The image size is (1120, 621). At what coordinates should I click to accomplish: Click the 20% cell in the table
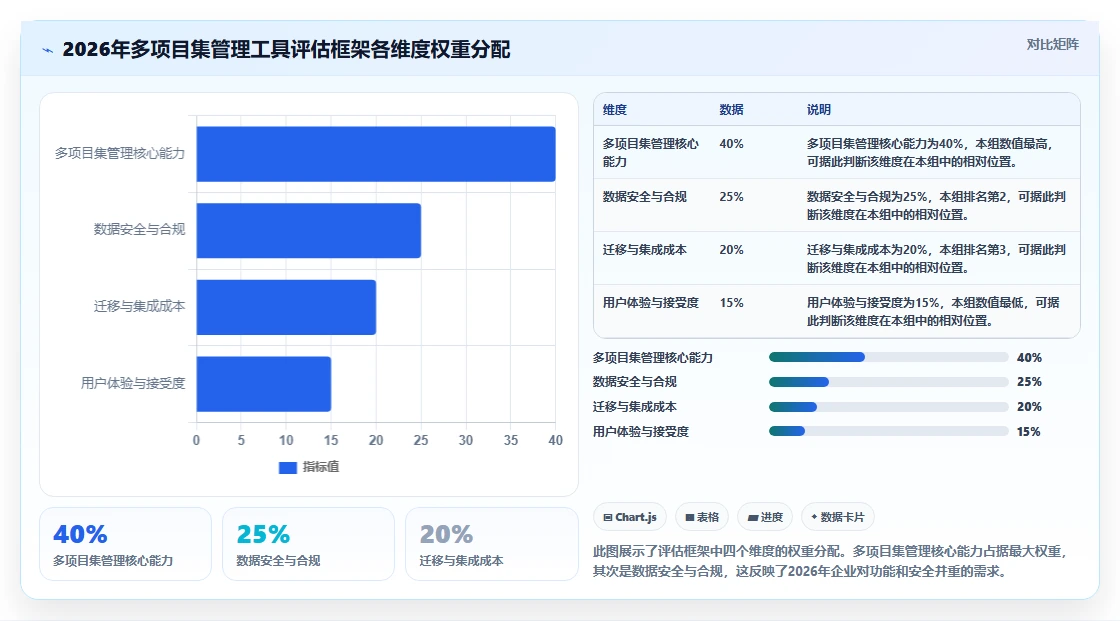coord(731,249)
